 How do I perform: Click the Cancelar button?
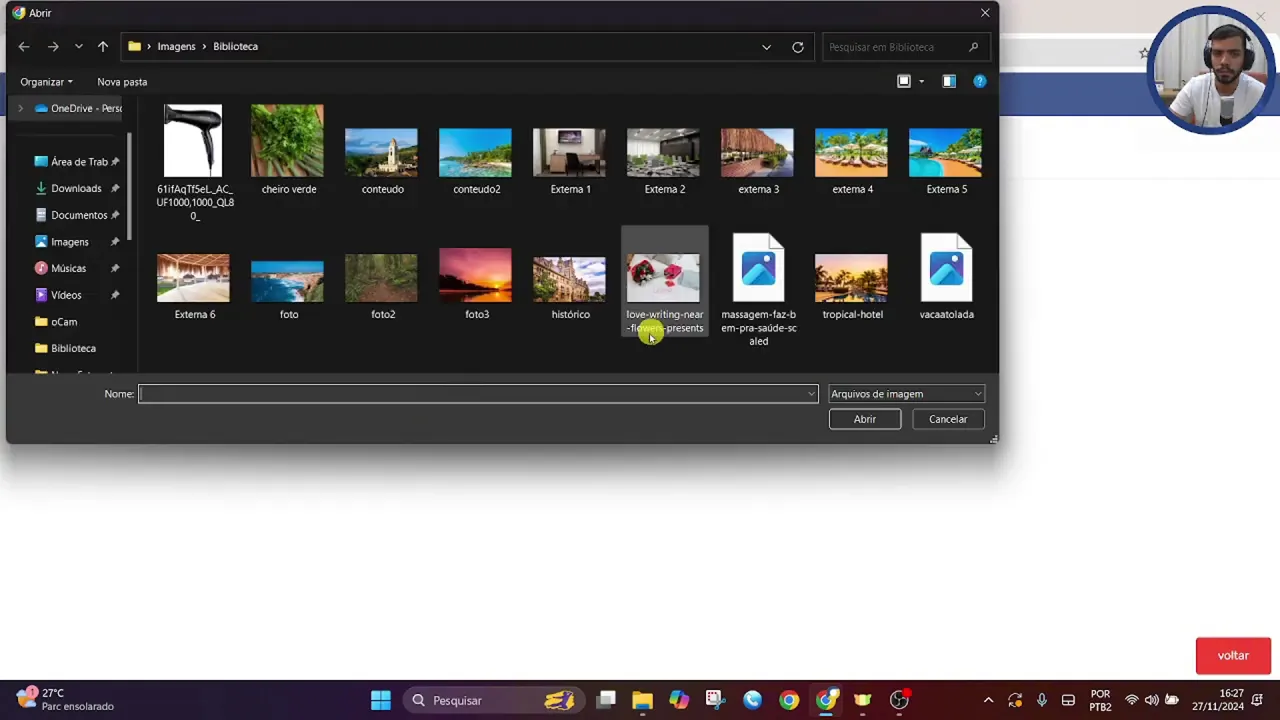[x=948, y=419]
